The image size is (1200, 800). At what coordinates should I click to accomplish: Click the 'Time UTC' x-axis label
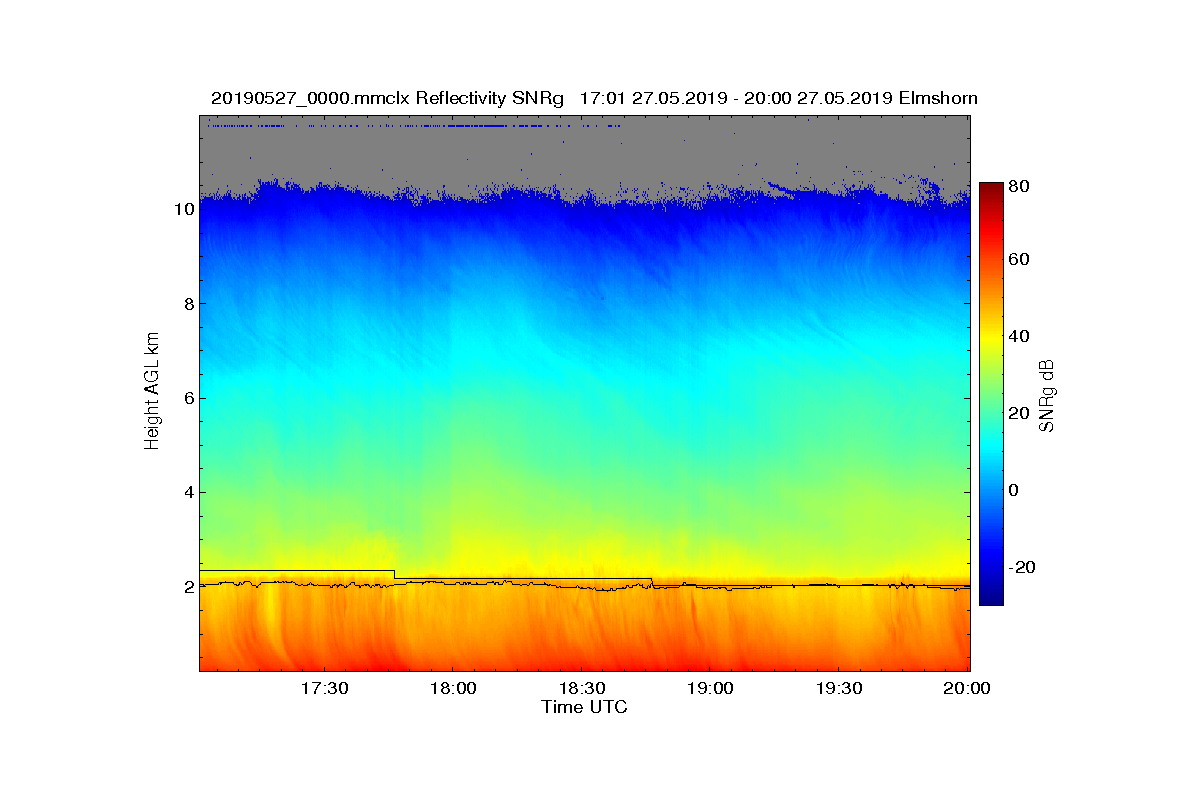pos(585,707)
